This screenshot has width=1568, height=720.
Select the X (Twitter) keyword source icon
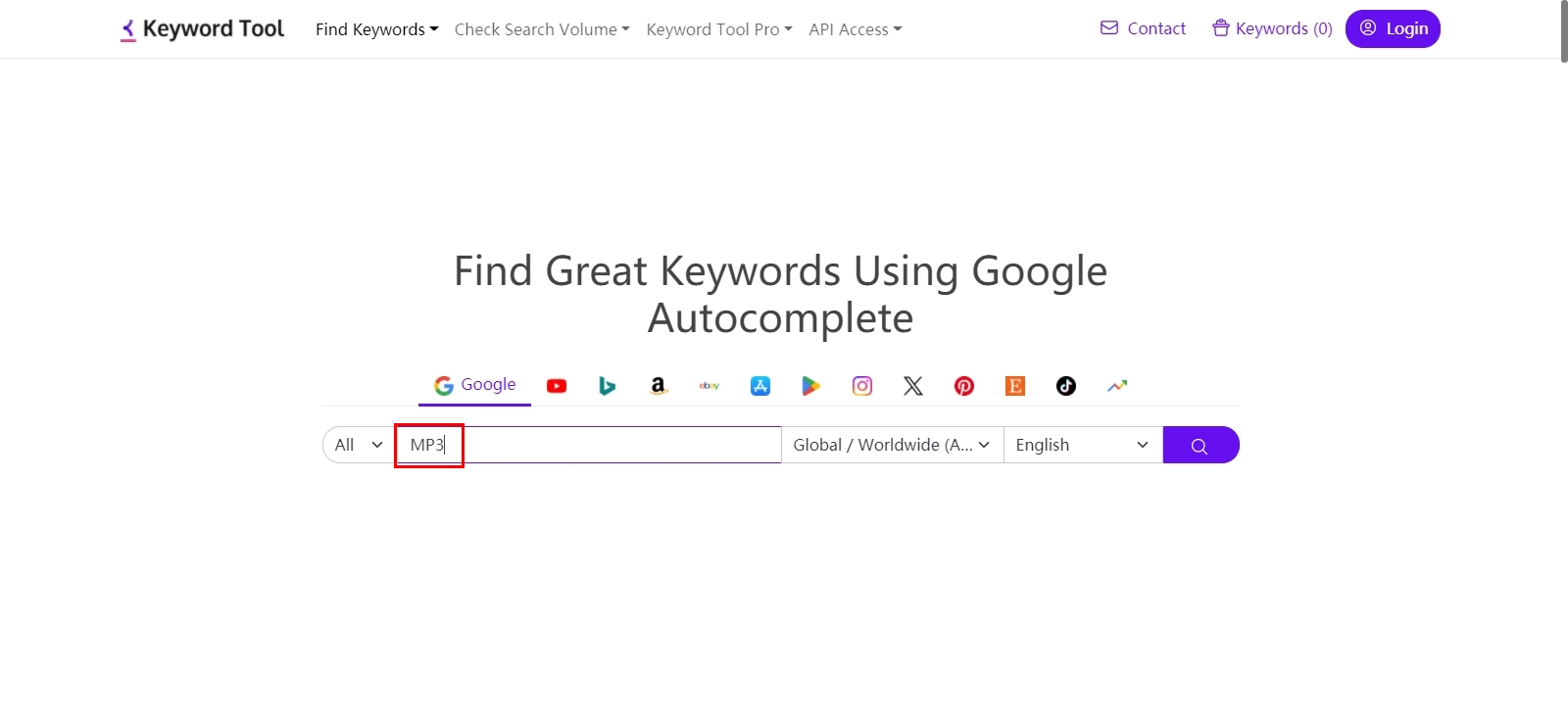pos(913,386)
